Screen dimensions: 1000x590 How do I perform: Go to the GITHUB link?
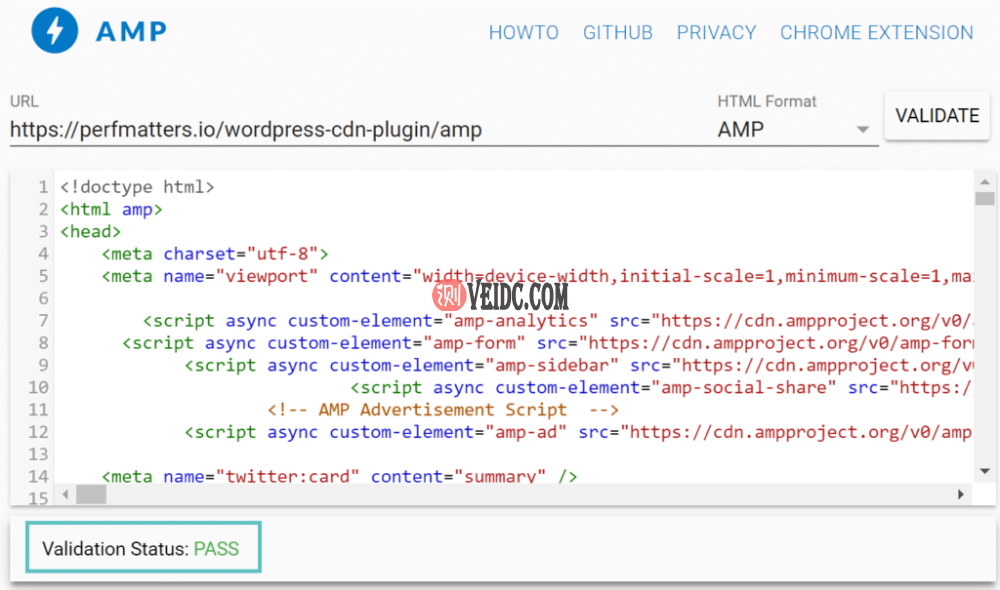[x=617, y=33]
